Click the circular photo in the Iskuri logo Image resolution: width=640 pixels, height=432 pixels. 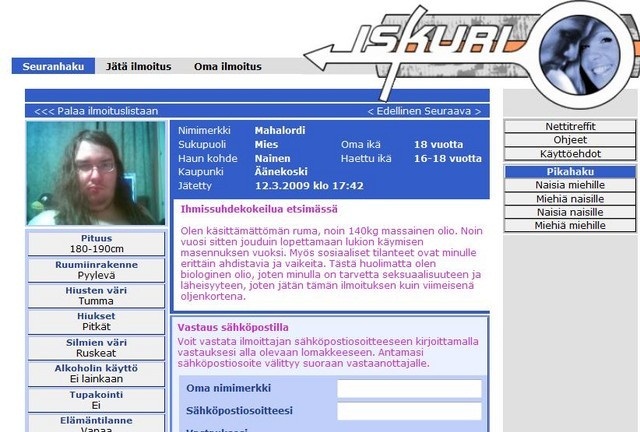[x=580, y=55]
